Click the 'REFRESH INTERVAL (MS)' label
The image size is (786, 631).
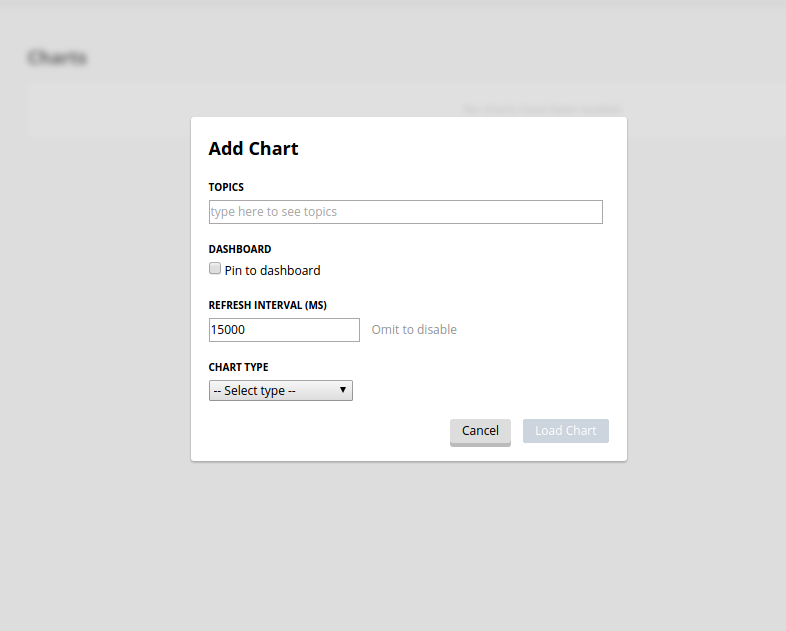268,305
